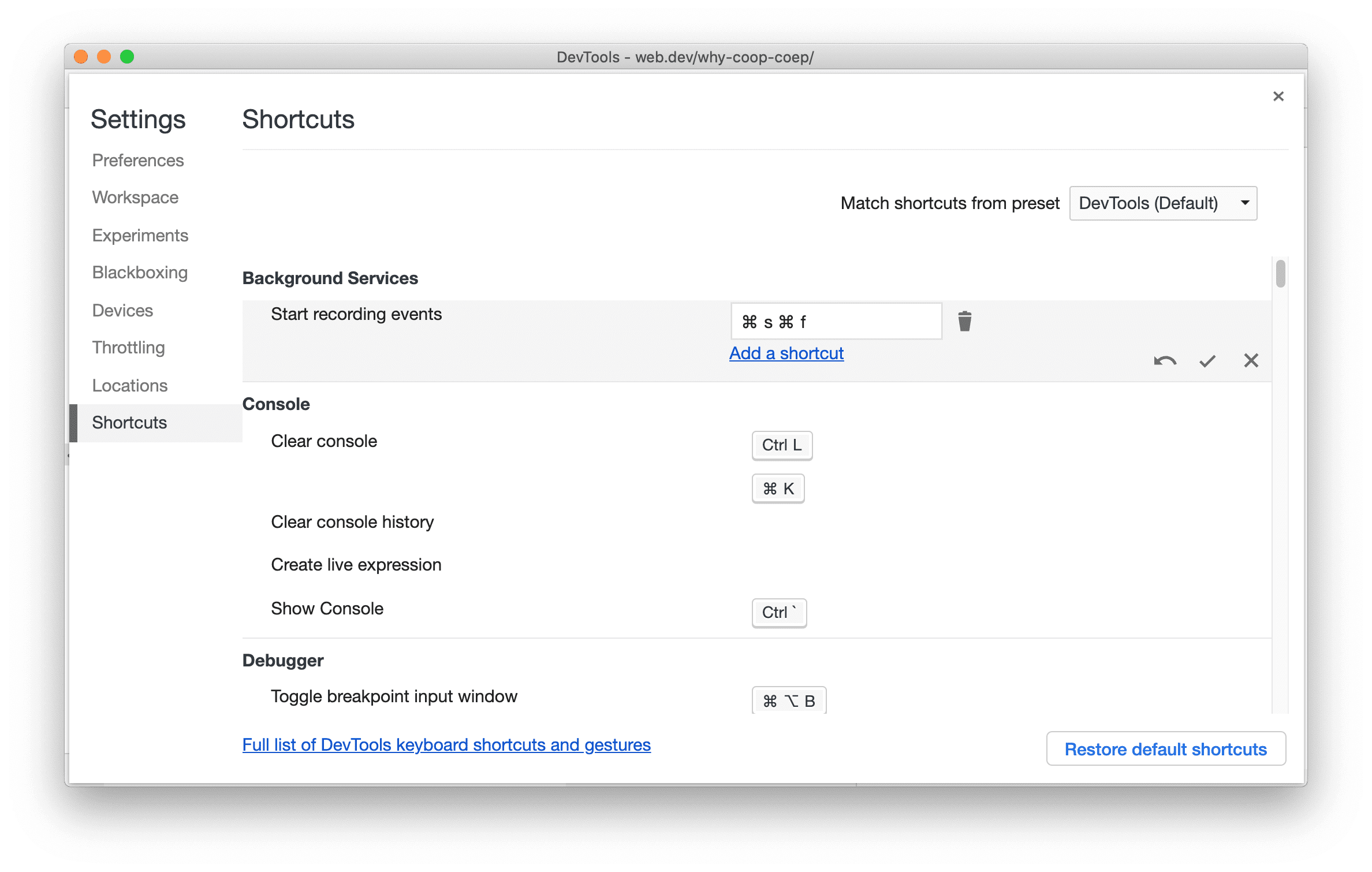Click the dismiss X icon

coord(1252,360)
